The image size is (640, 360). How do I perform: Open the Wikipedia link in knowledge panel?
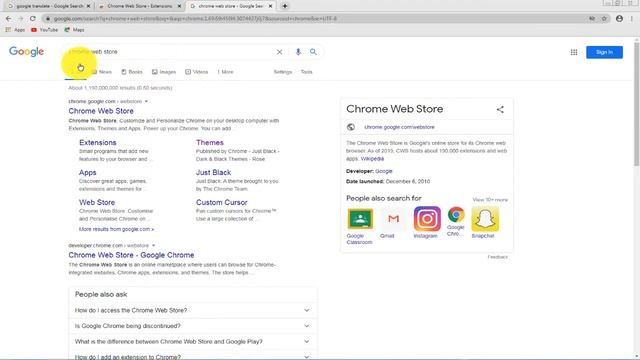[x=372, y=158]
